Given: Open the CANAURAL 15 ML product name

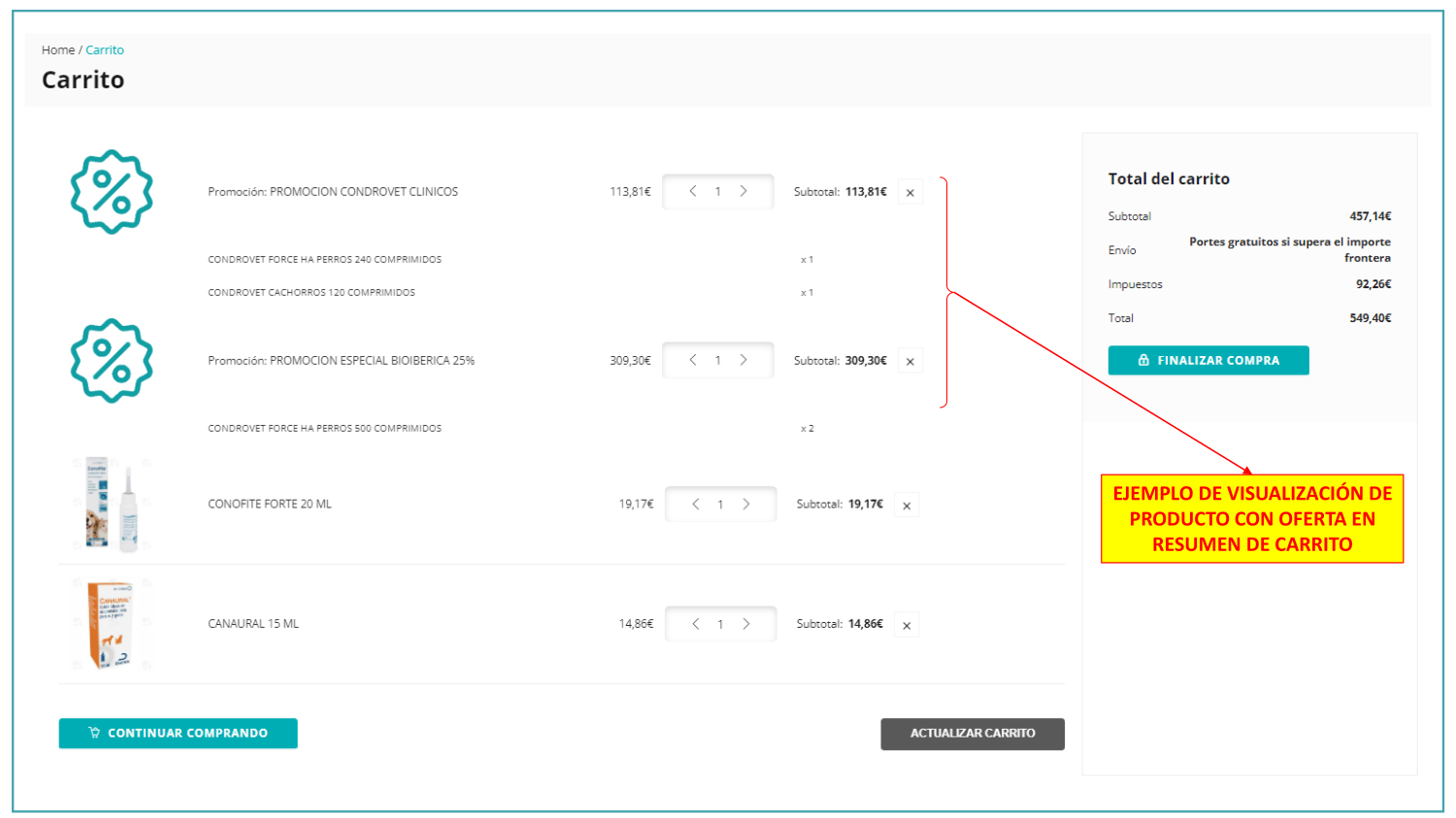Looking at the screenshot, I should 253,624.
